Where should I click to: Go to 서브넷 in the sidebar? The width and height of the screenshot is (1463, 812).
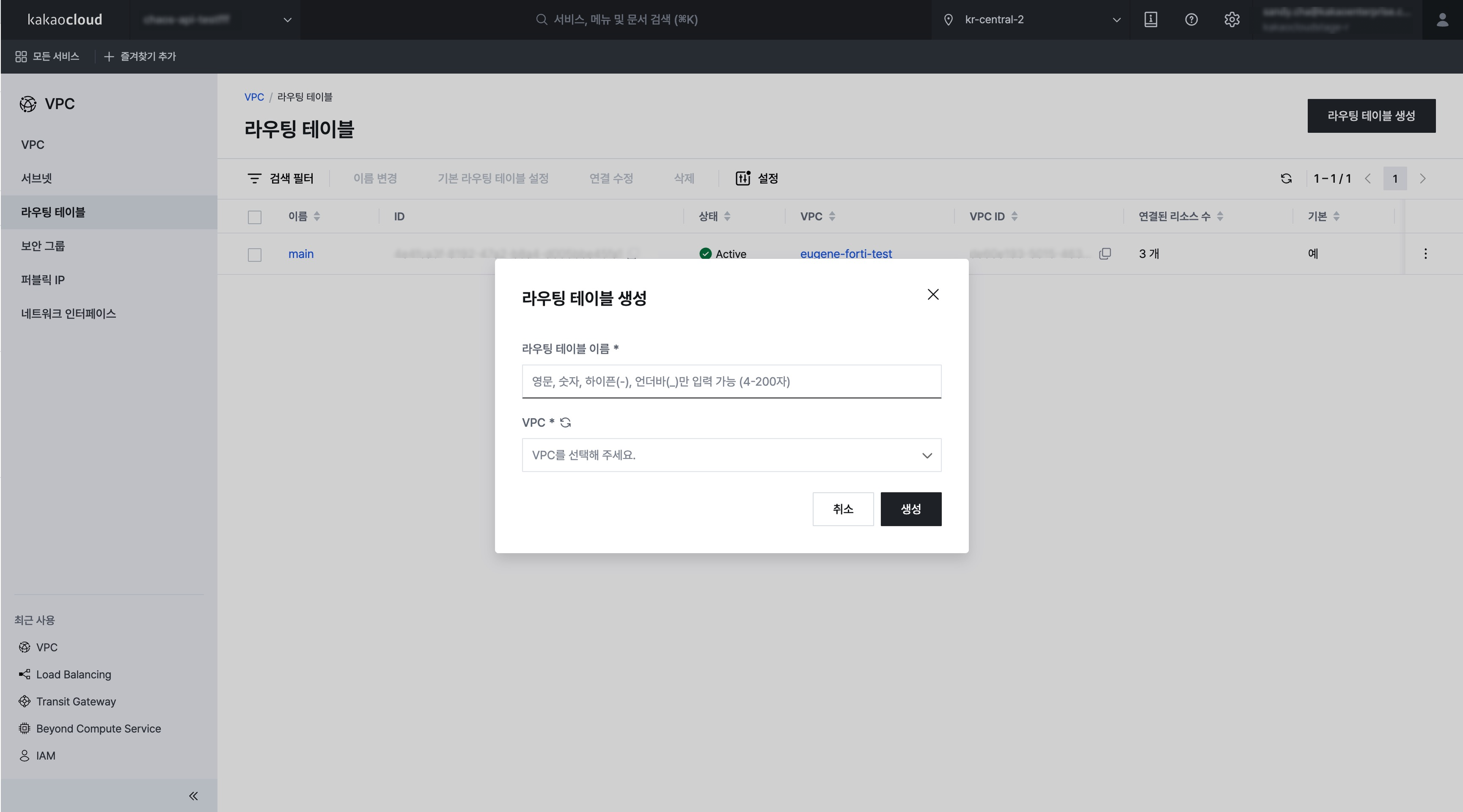pos(36,178)
